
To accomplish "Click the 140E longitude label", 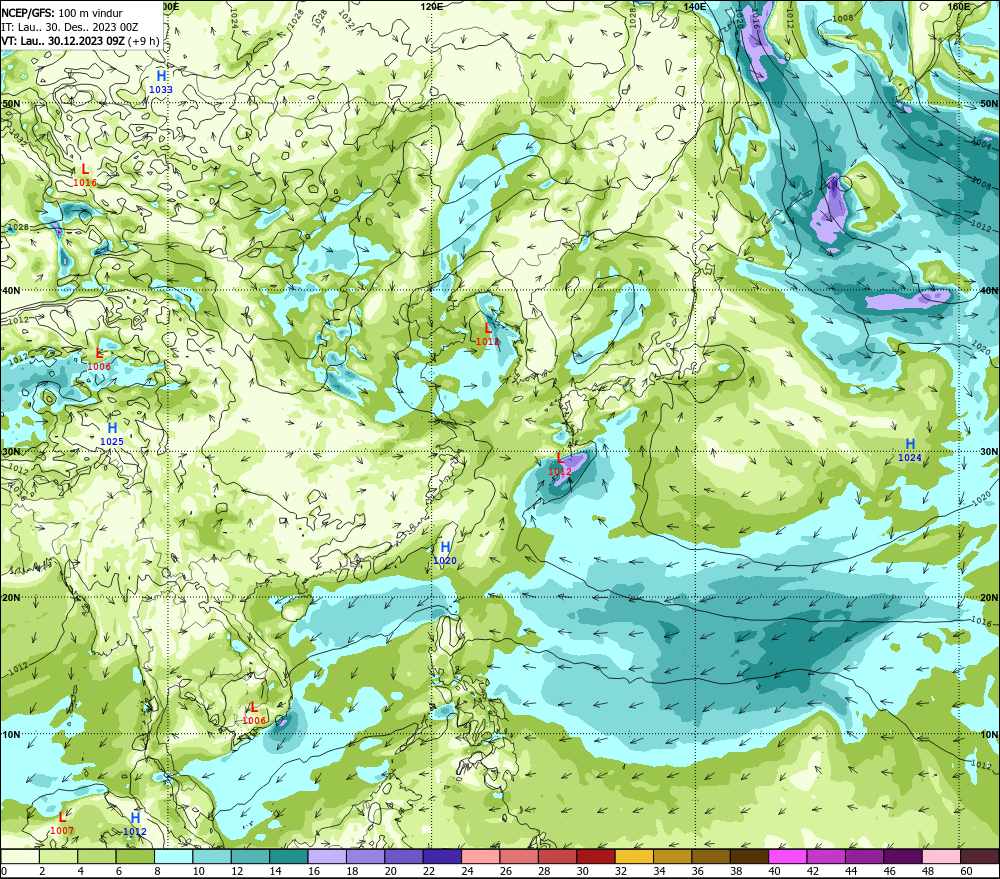I will (695, 6).
